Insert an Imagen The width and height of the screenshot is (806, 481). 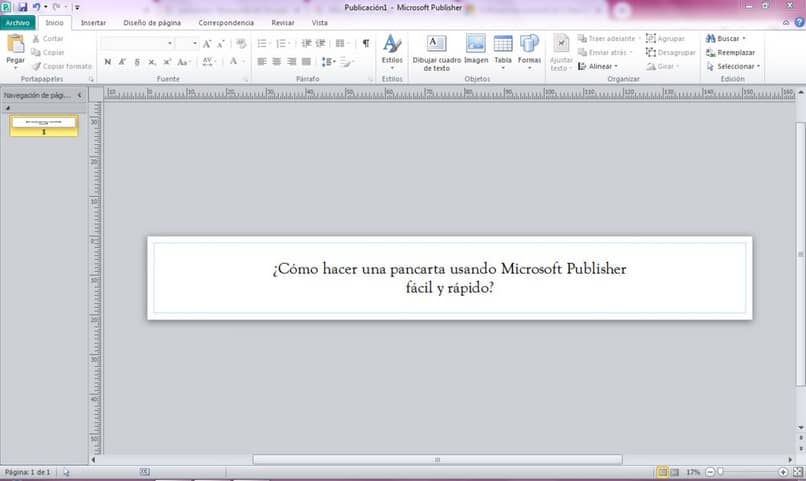pyautogui.click(x=476, y=50)
